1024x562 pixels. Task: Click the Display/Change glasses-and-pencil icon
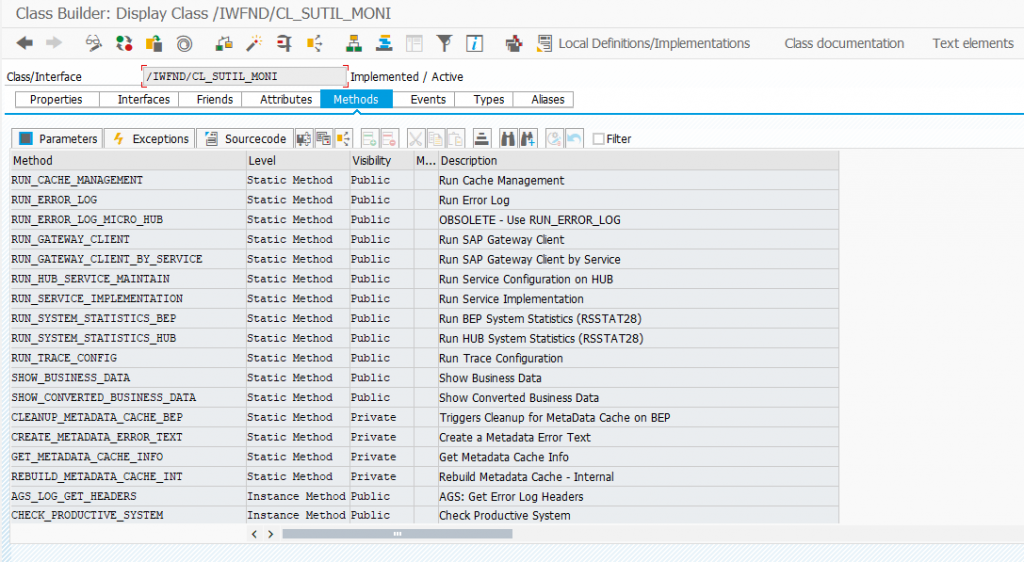coord(93,43)
